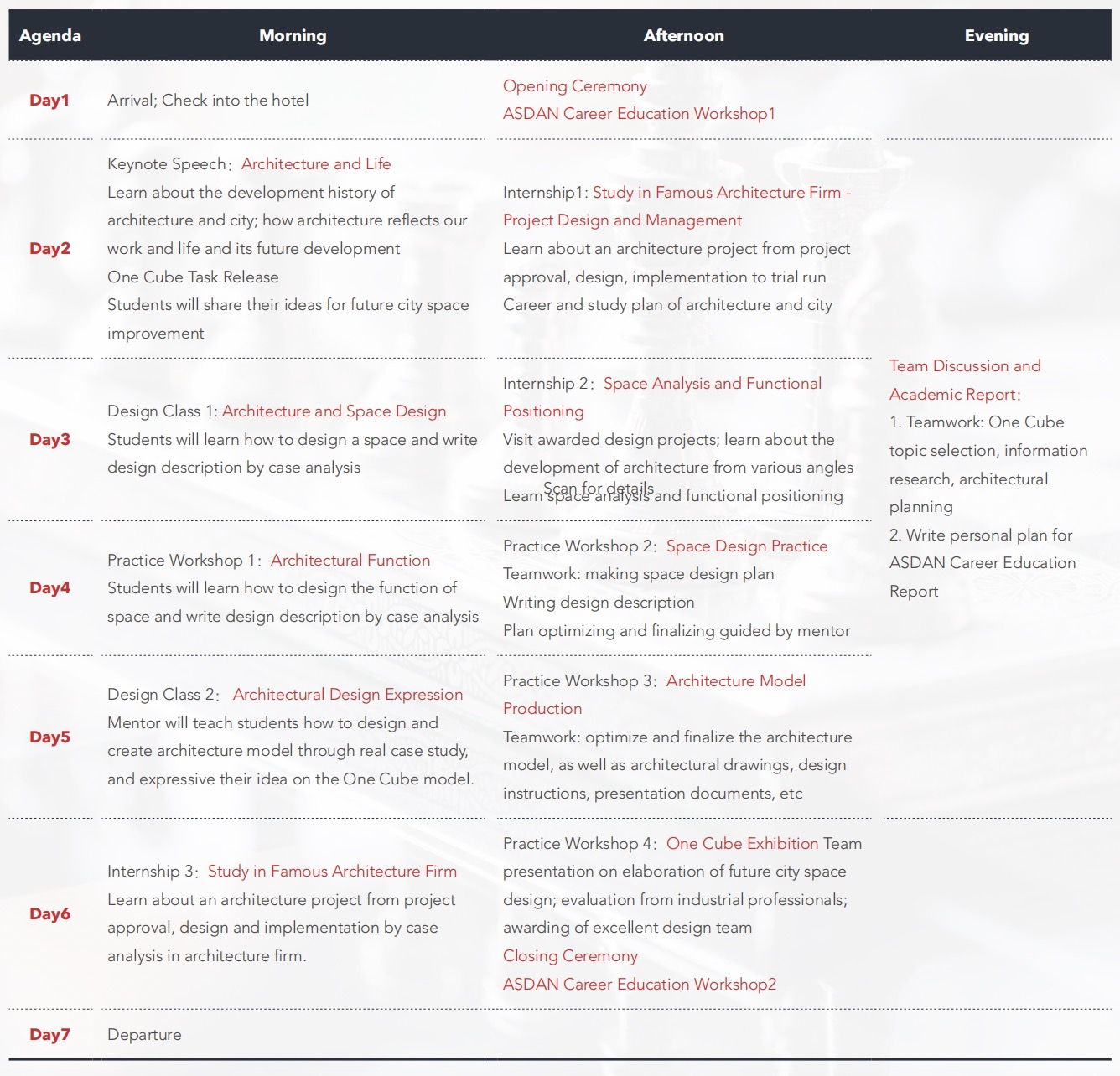Click red 'Space Design Practice' title
The image size is (1120, 1076).
click(x=747, y=546)
